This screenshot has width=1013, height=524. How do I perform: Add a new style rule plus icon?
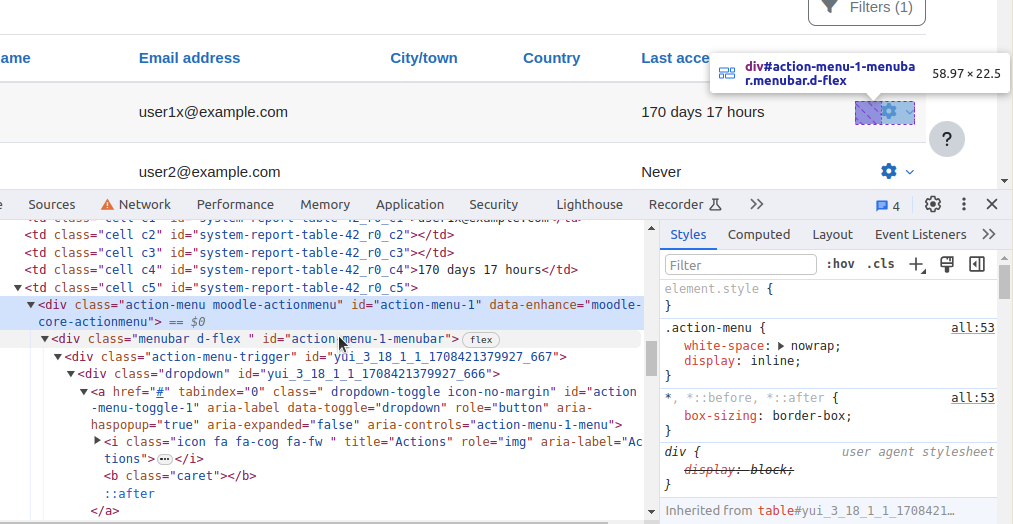click(916, 264)
